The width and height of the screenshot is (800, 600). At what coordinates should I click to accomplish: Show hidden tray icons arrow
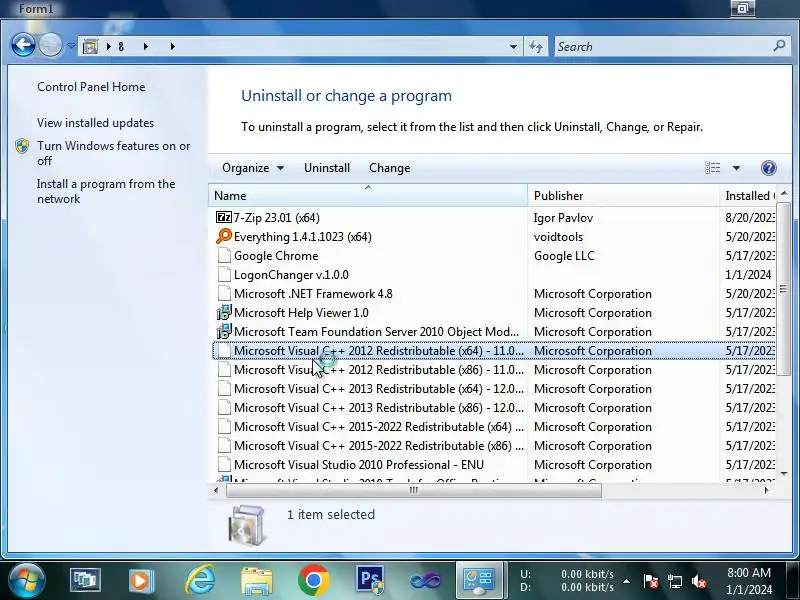pyautogui.click(x=627, y=581)
